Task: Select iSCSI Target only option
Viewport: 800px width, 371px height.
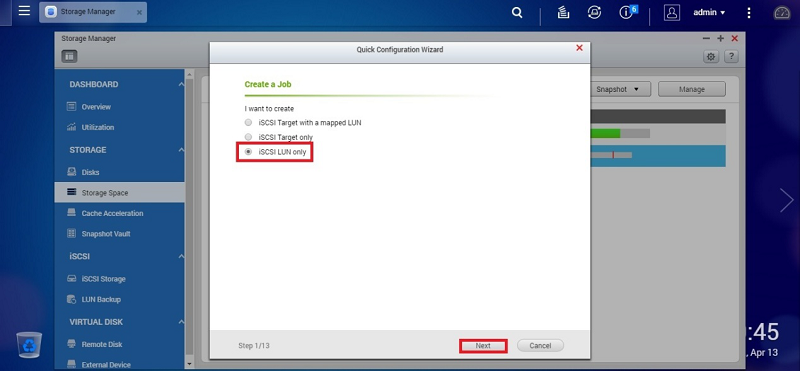Action: [279, 137]
